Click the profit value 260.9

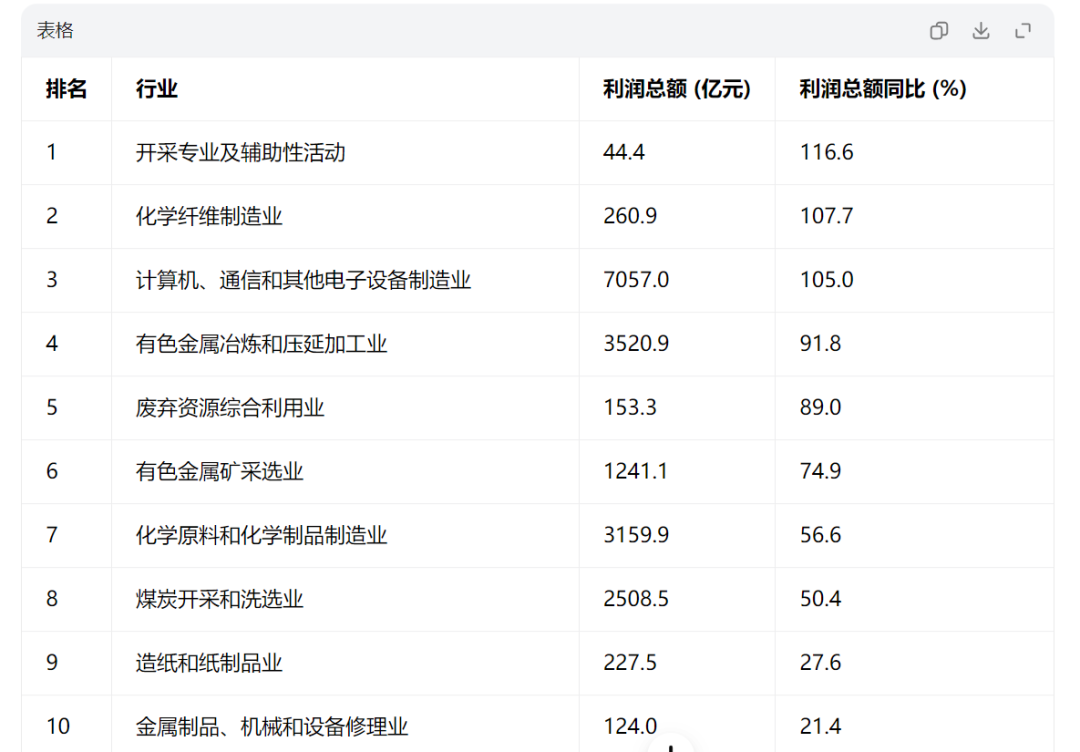[x=630, y=216]
